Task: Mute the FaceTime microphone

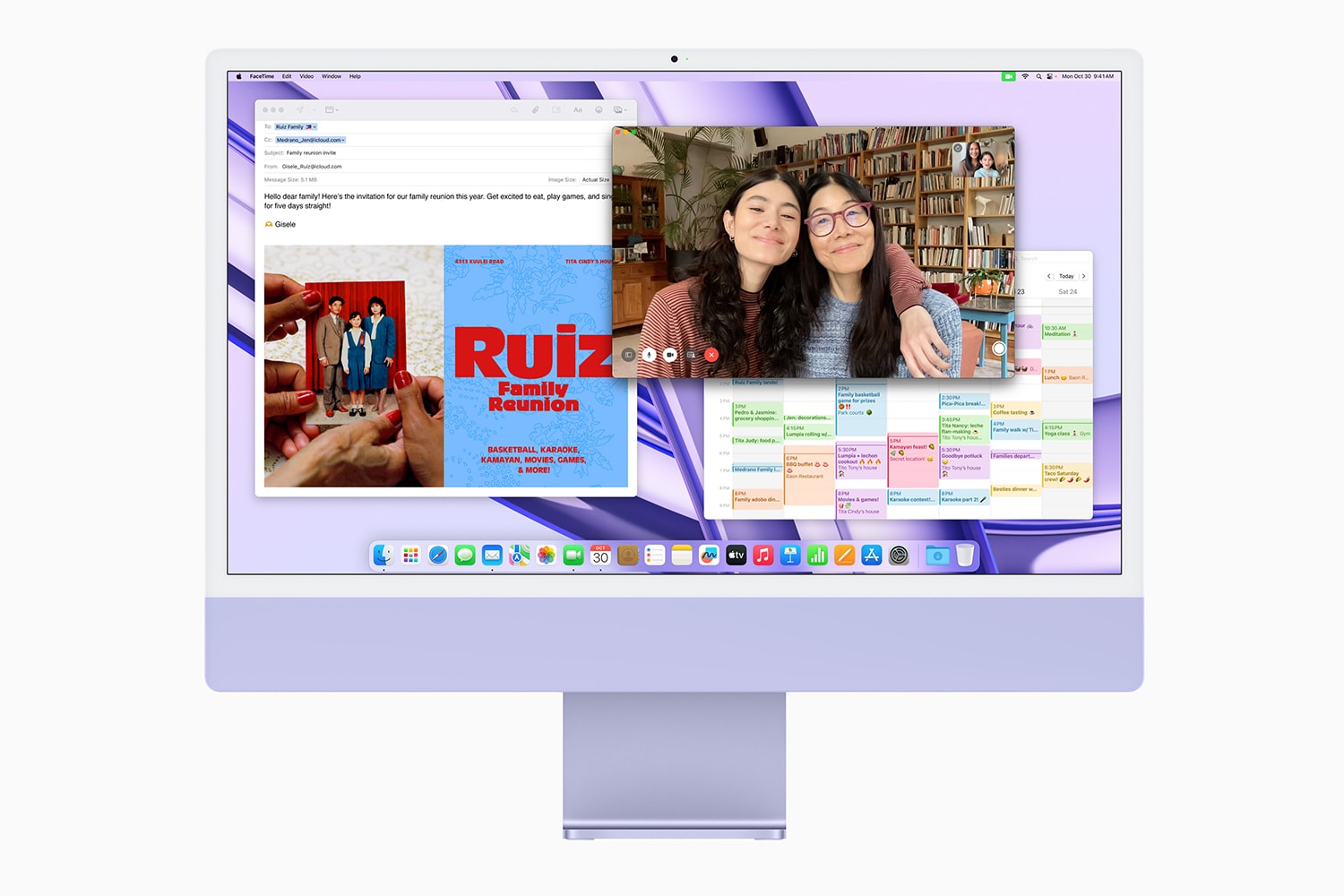Action: [649, 355]
